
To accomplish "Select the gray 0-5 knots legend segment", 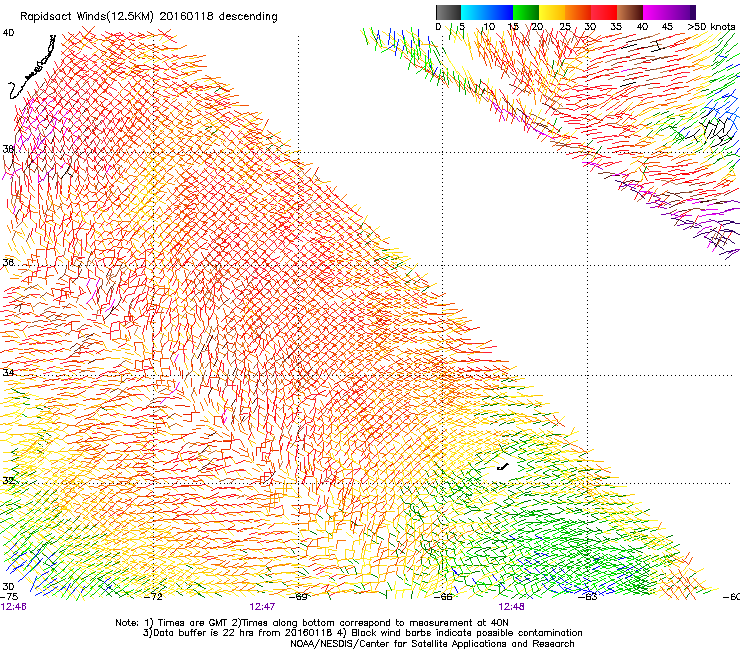I will tap(448, 12).
